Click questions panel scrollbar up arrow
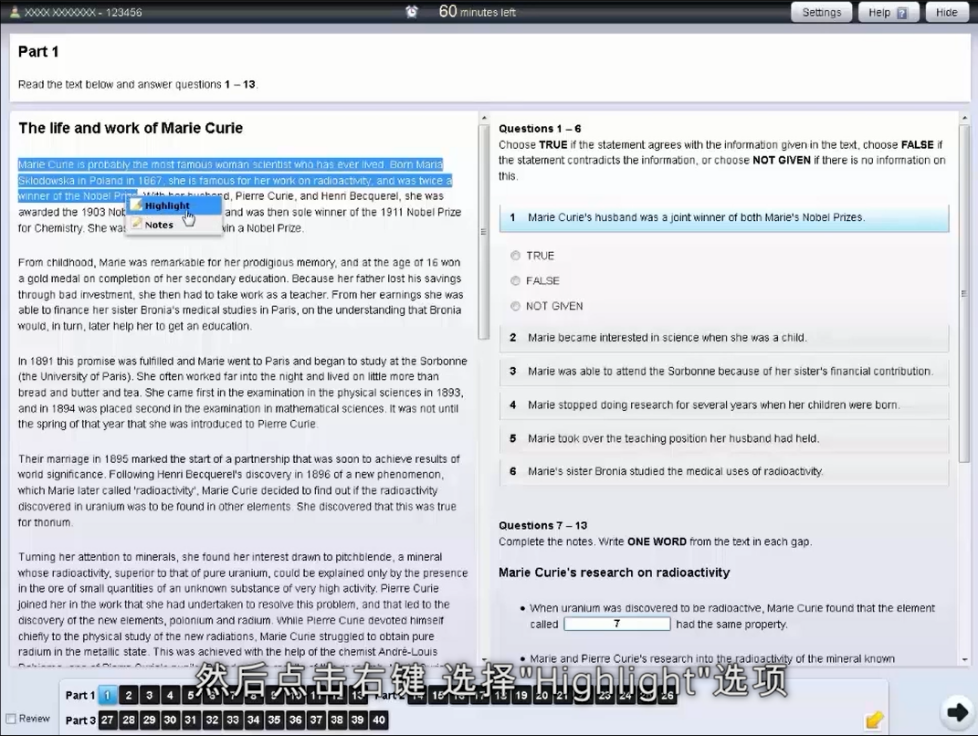This screenshot has height=736, width=978. [965, 117]
